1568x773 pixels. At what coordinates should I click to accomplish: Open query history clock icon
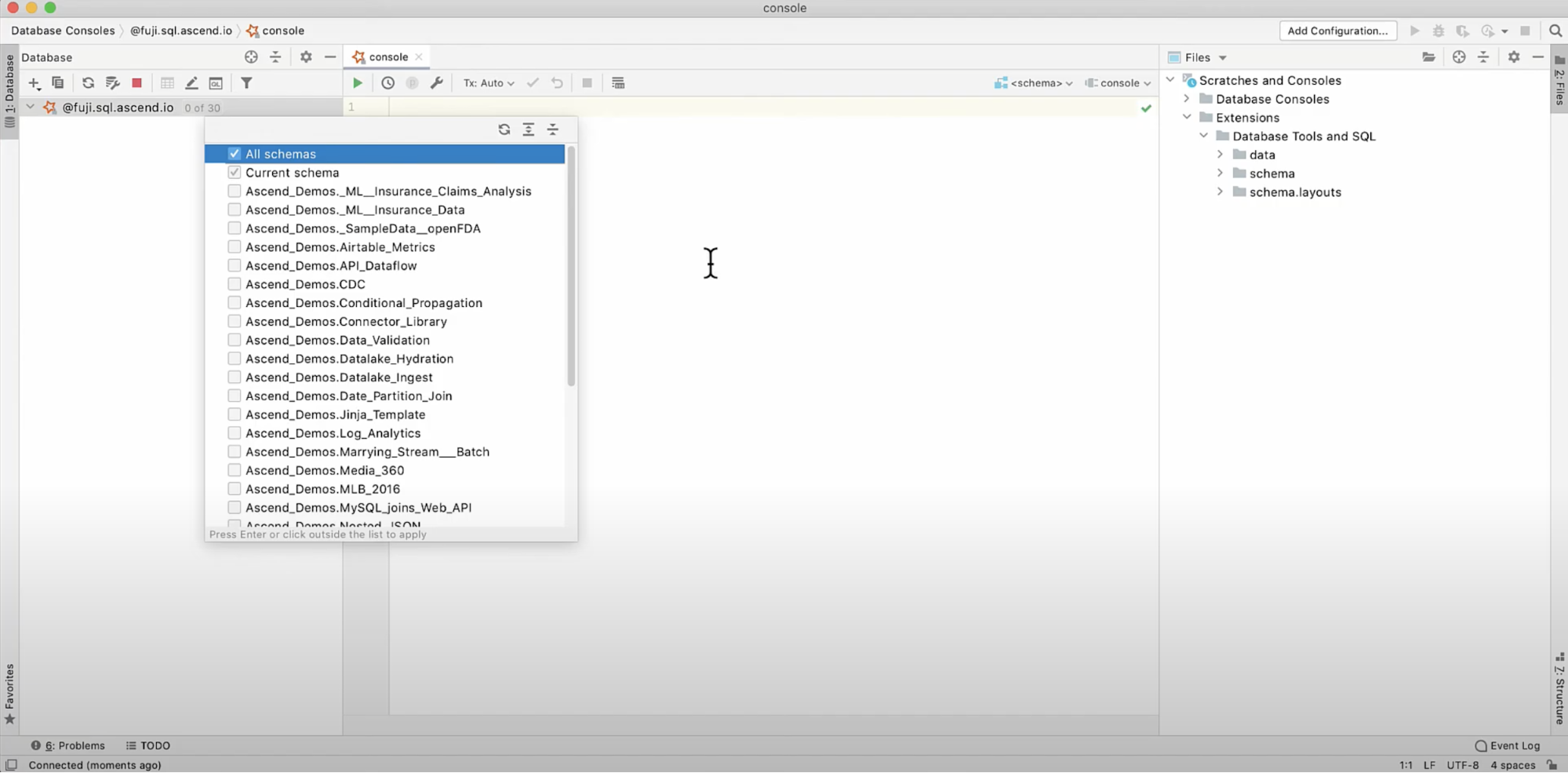coord(387,83)
